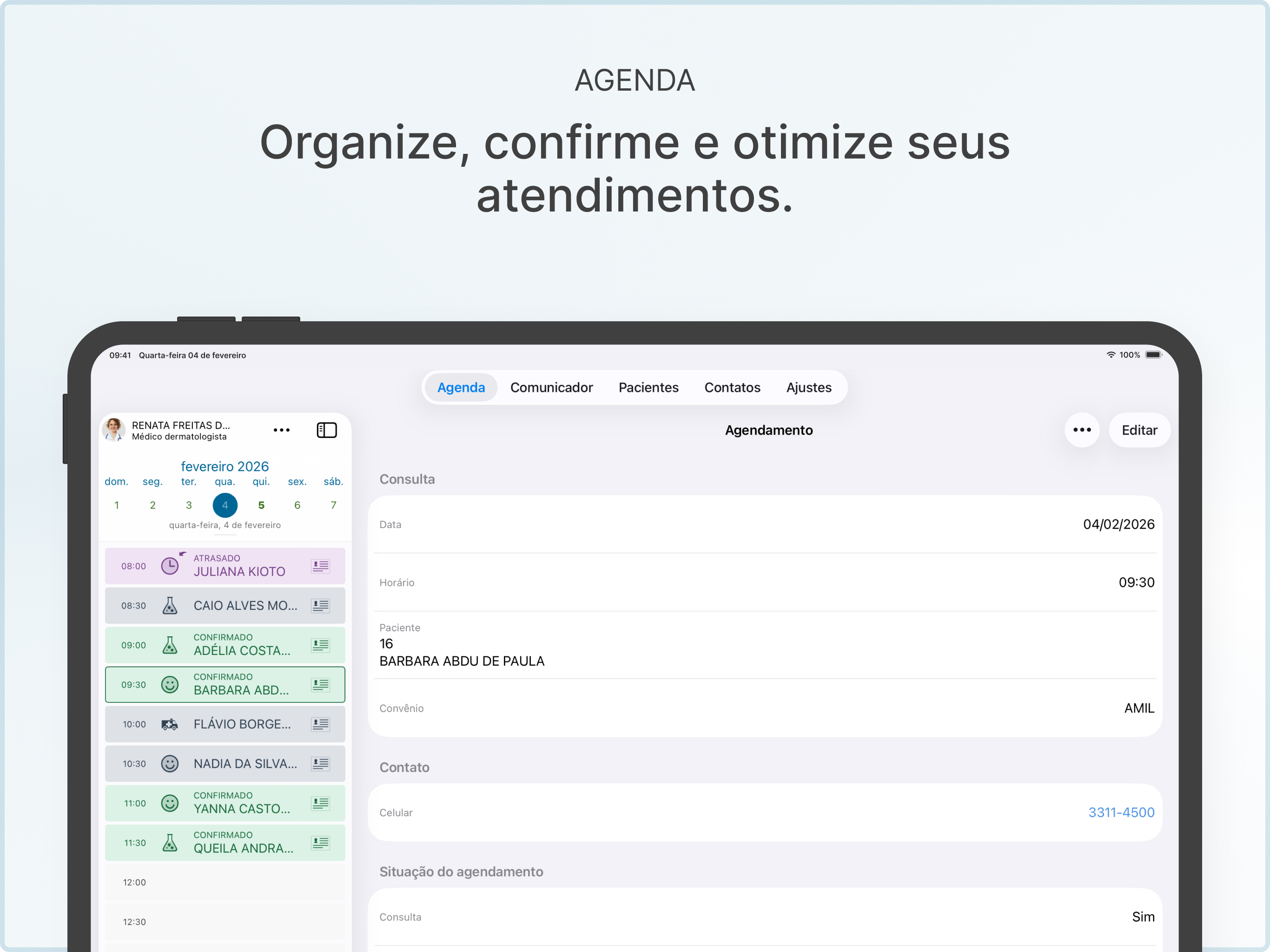The height and width of the screenshot is (952, 1270).
Task: Click the flask icon on Adélia Costa row
Action: point(170,645)
